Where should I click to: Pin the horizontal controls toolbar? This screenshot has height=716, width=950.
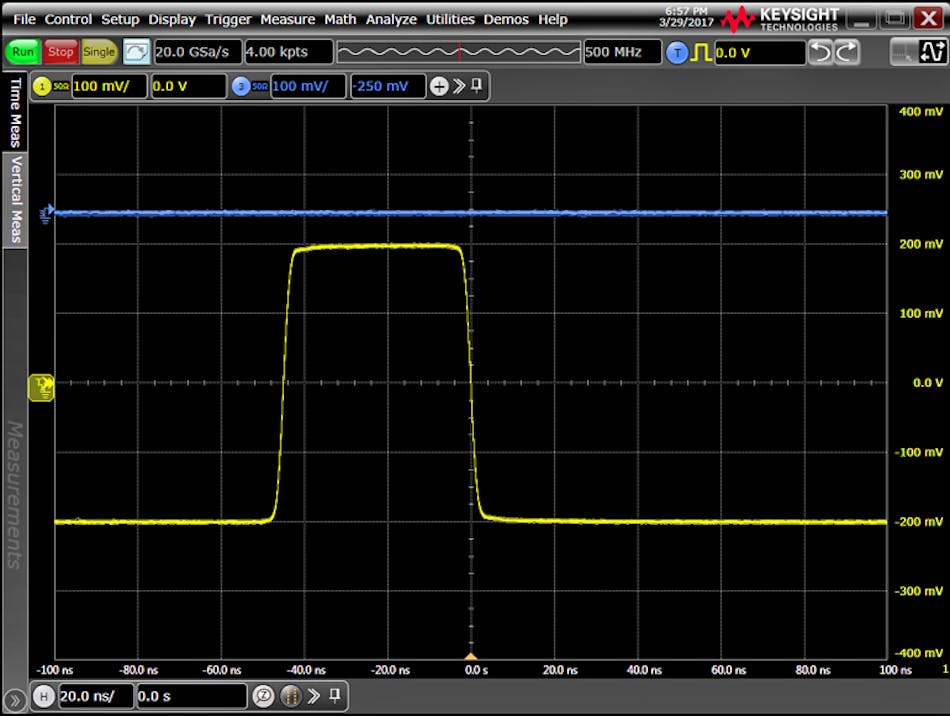pyautogui.click(x=333, y=696)
